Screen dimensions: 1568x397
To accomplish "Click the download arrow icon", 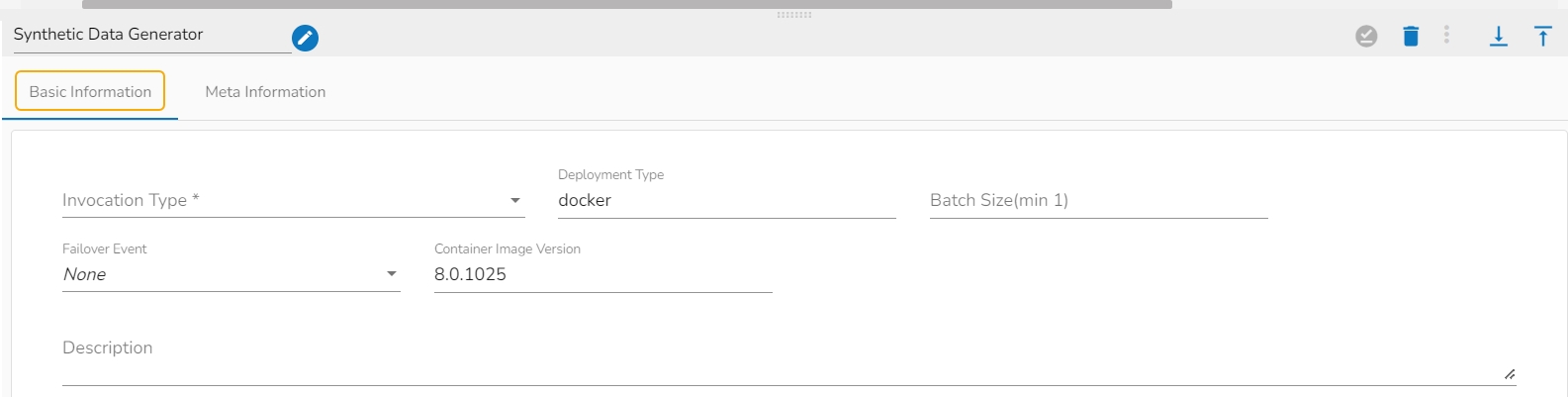I will (1499, 37).
